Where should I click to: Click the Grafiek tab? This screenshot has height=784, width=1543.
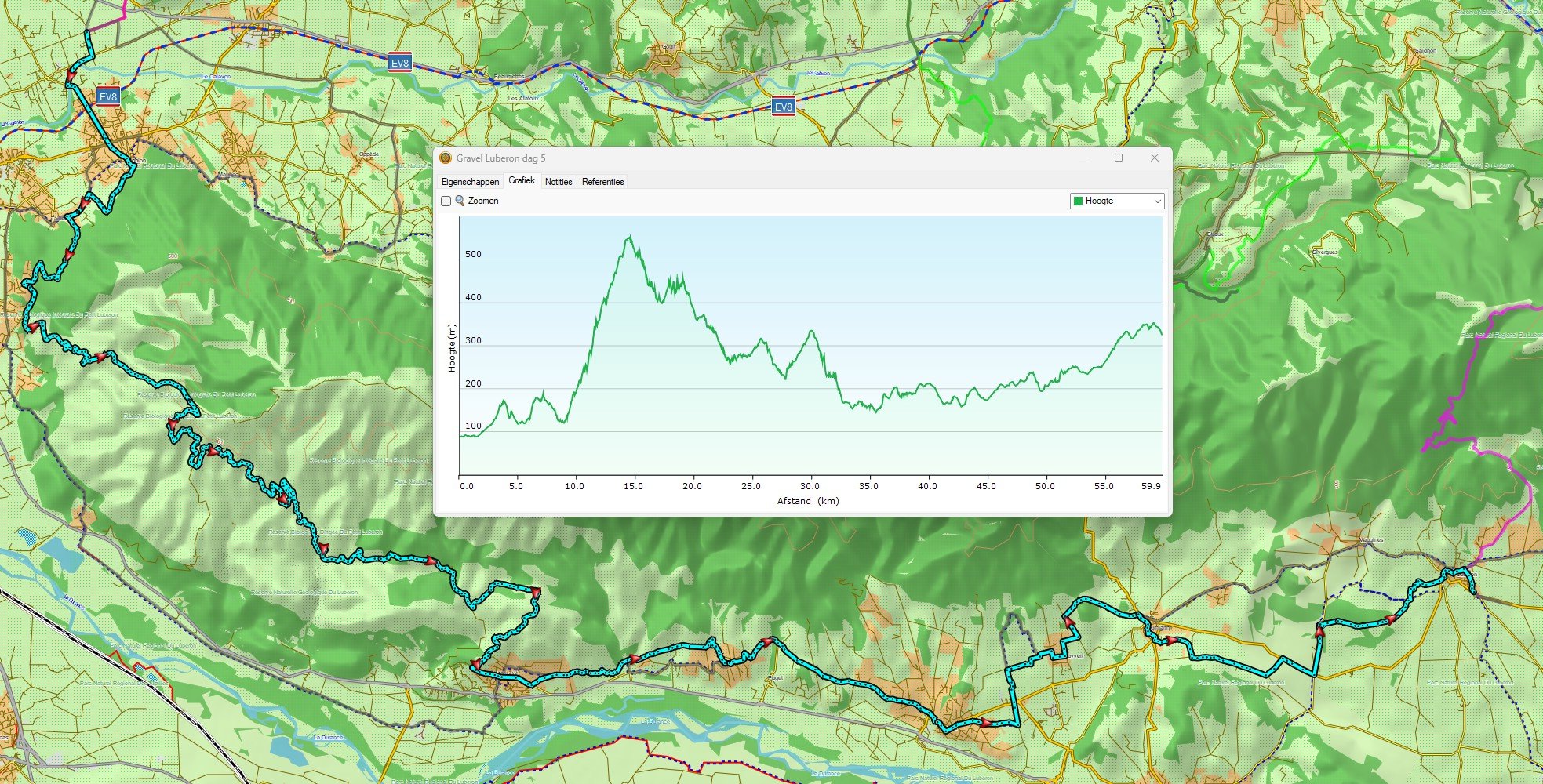pos(522,181)
